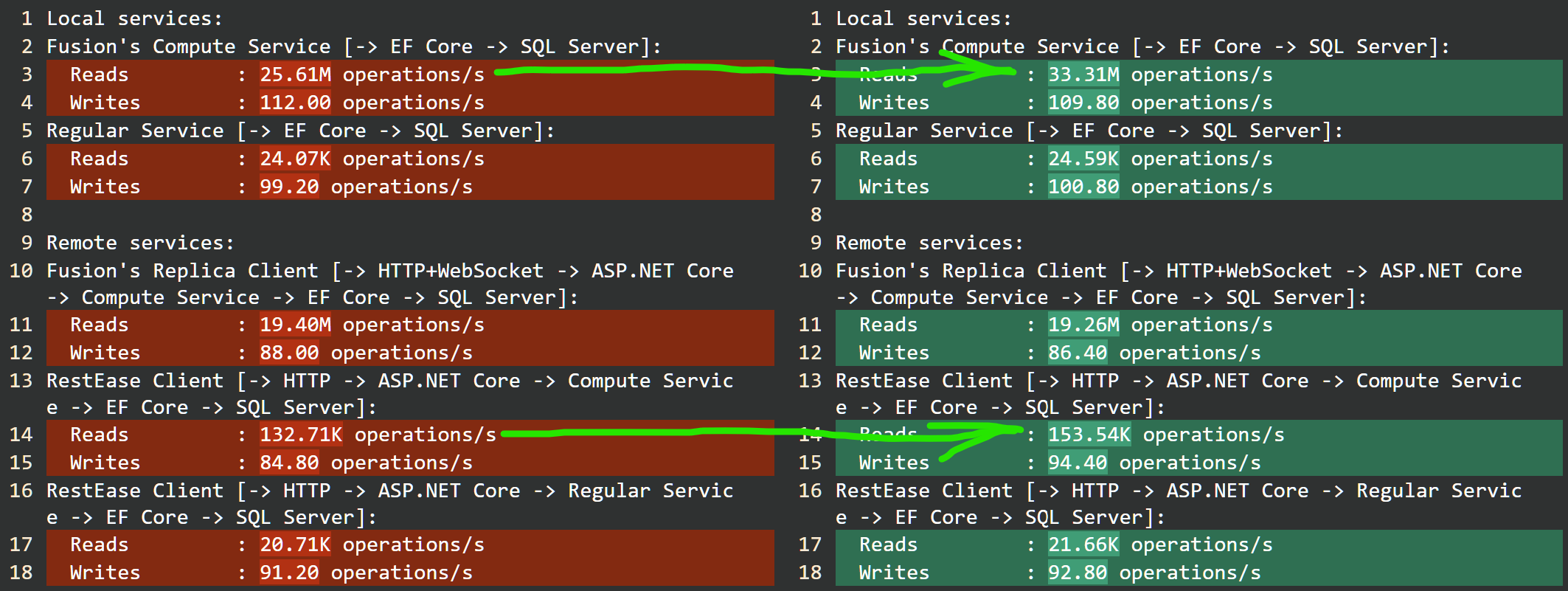Click the Reads label beside 132.71K
Viewport: 1568px width, 591px height.
100,435
